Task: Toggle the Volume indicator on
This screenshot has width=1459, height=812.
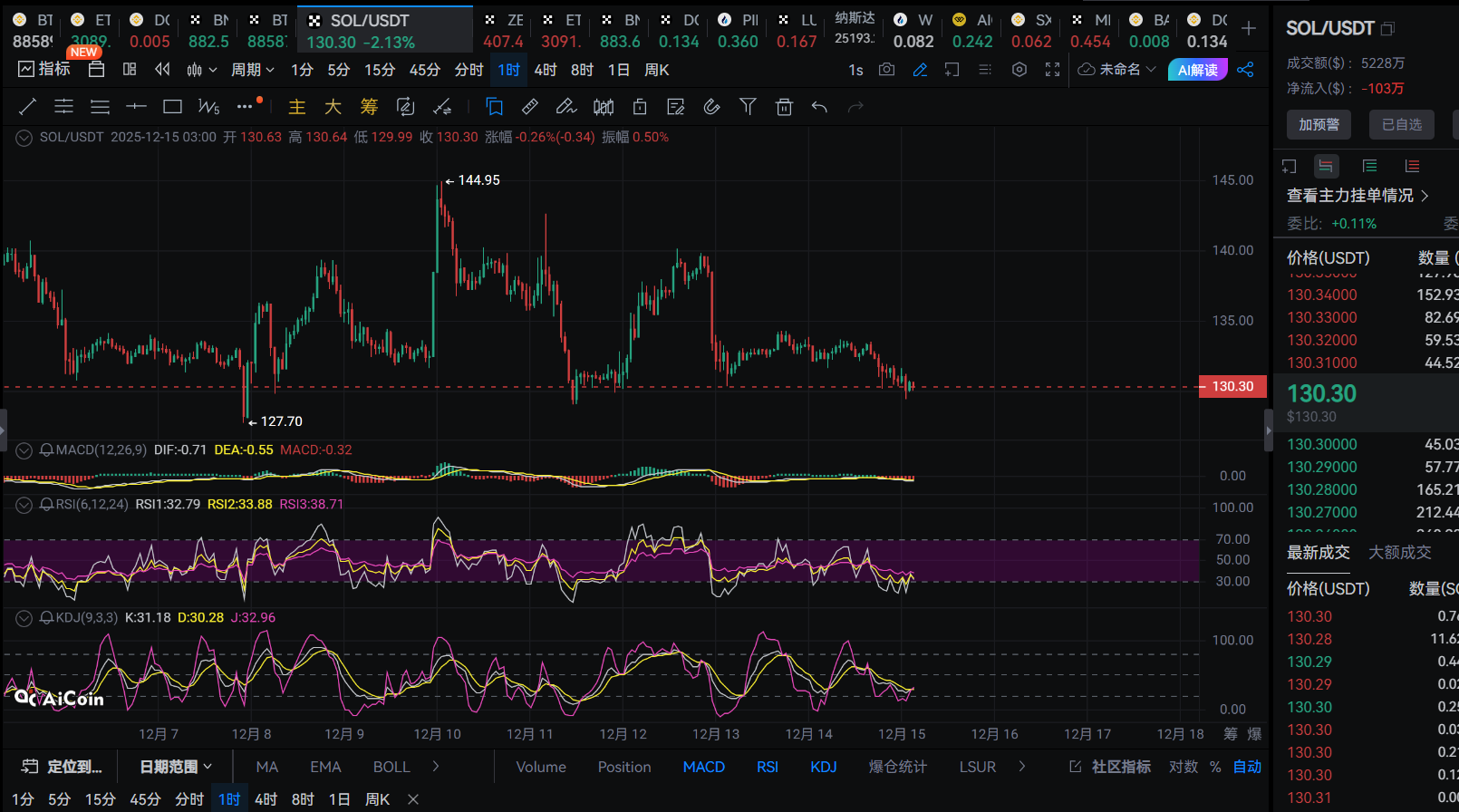Action: click(x=541, y=767)
